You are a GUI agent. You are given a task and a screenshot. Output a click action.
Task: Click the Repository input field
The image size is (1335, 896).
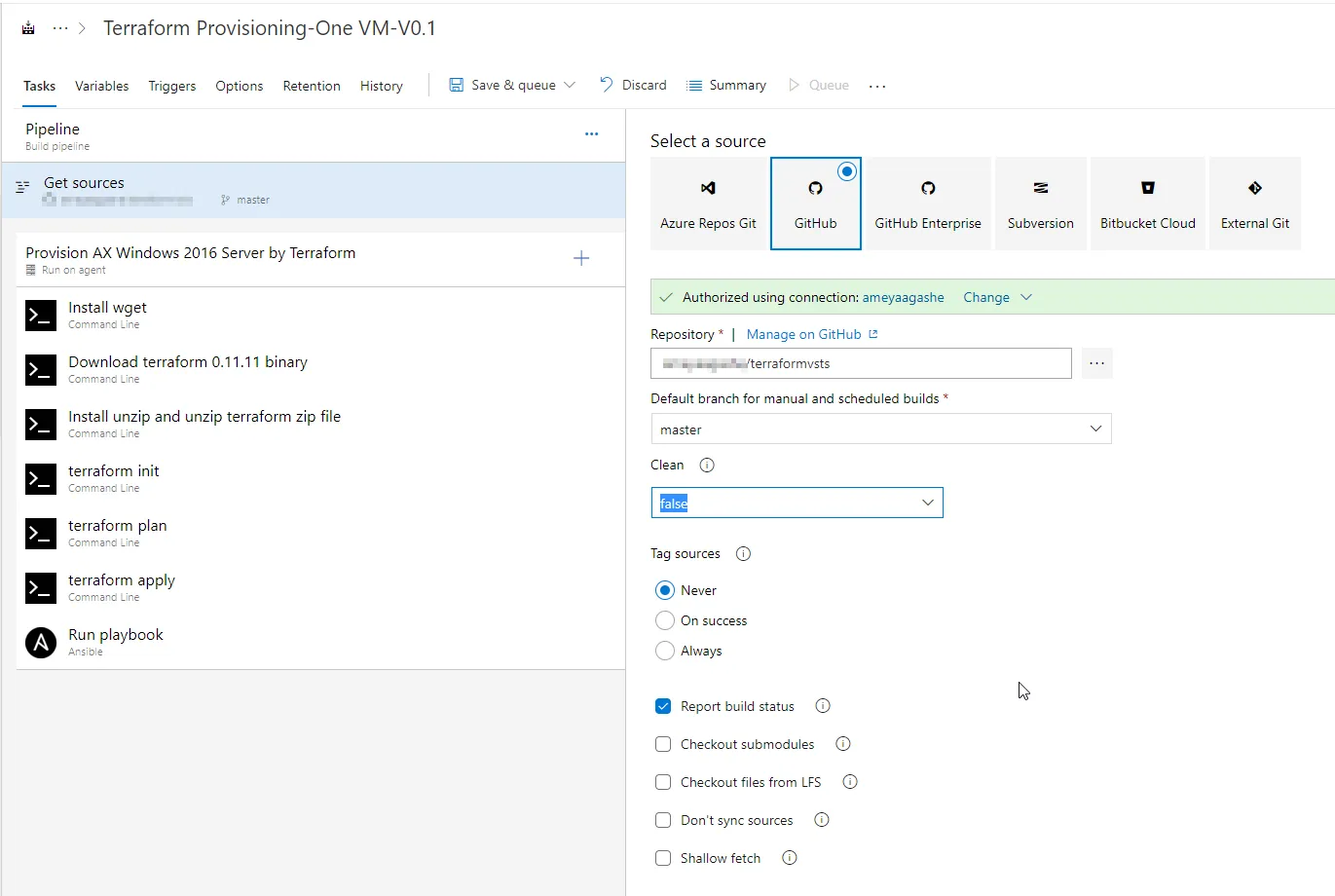(x=861, y=363)
